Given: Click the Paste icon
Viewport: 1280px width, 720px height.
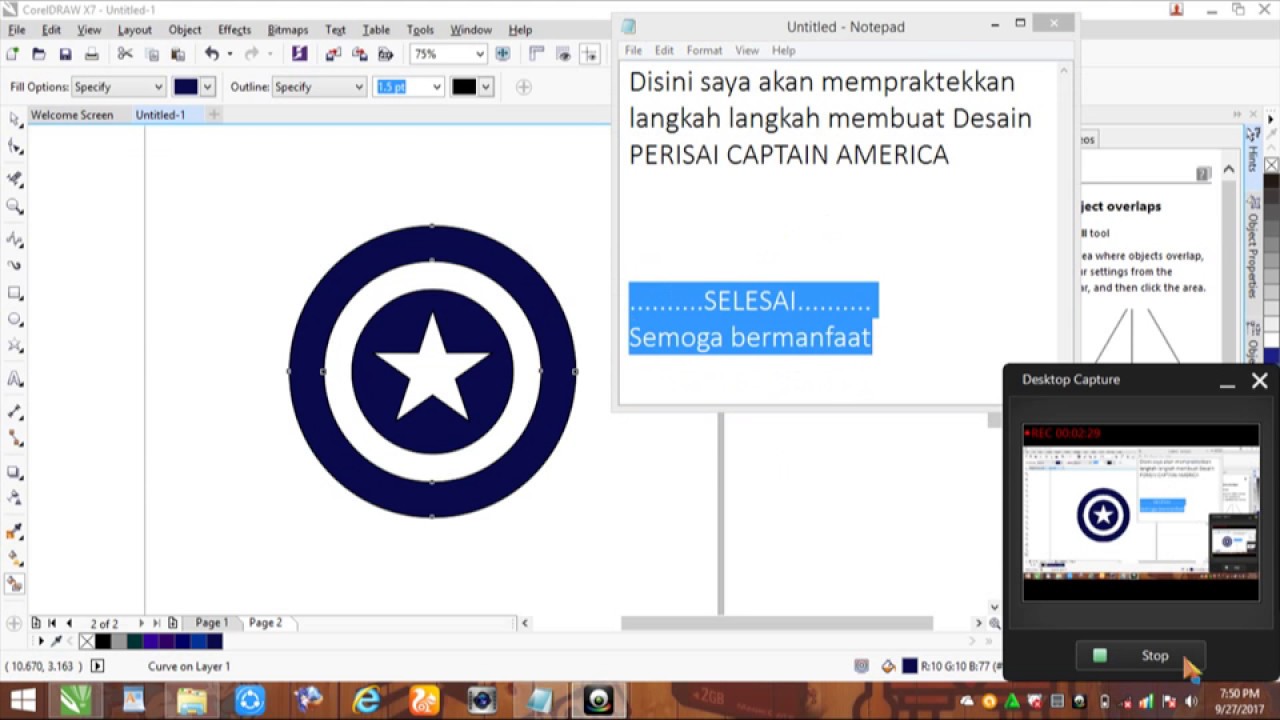Looking at the screenshot, I should [178, 54].
